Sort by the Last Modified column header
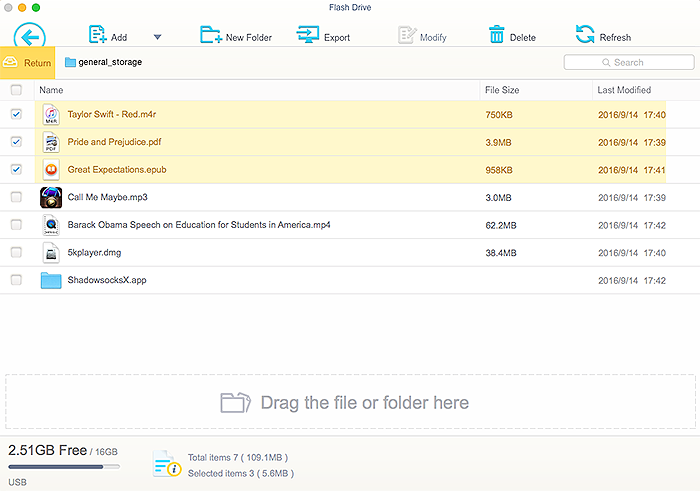Viewport: 700px width, 491px height. (624, 90)
